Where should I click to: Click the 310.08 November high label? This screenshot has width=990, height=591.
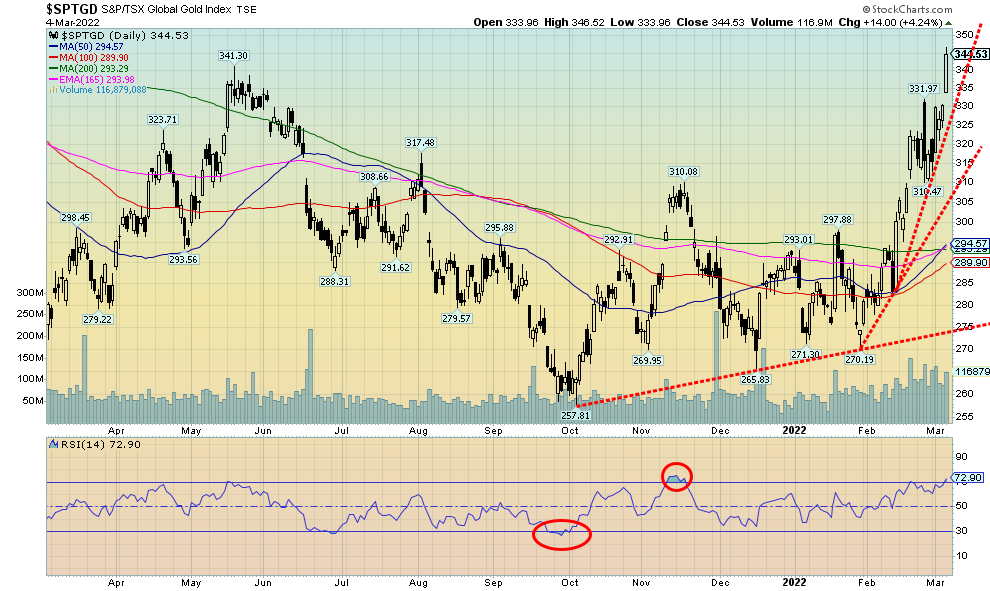683,171
